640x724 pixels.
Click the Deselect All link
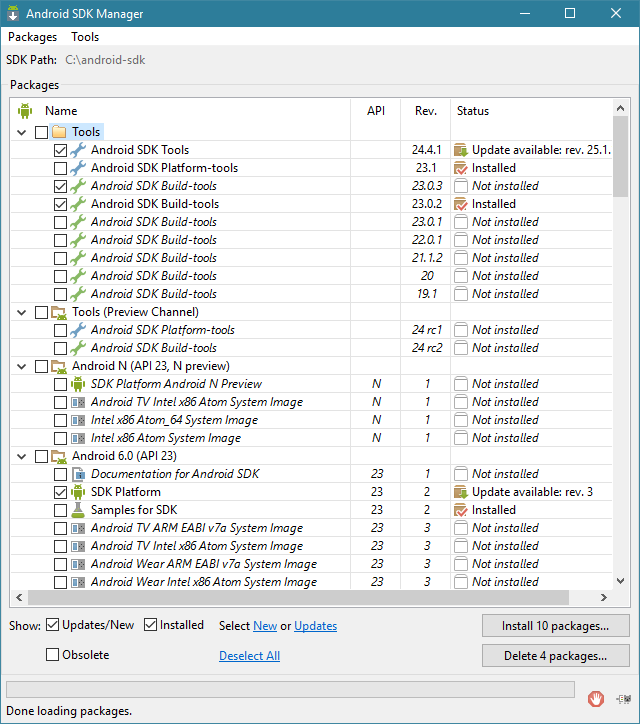pyautogui.click(x=249, y=656)
